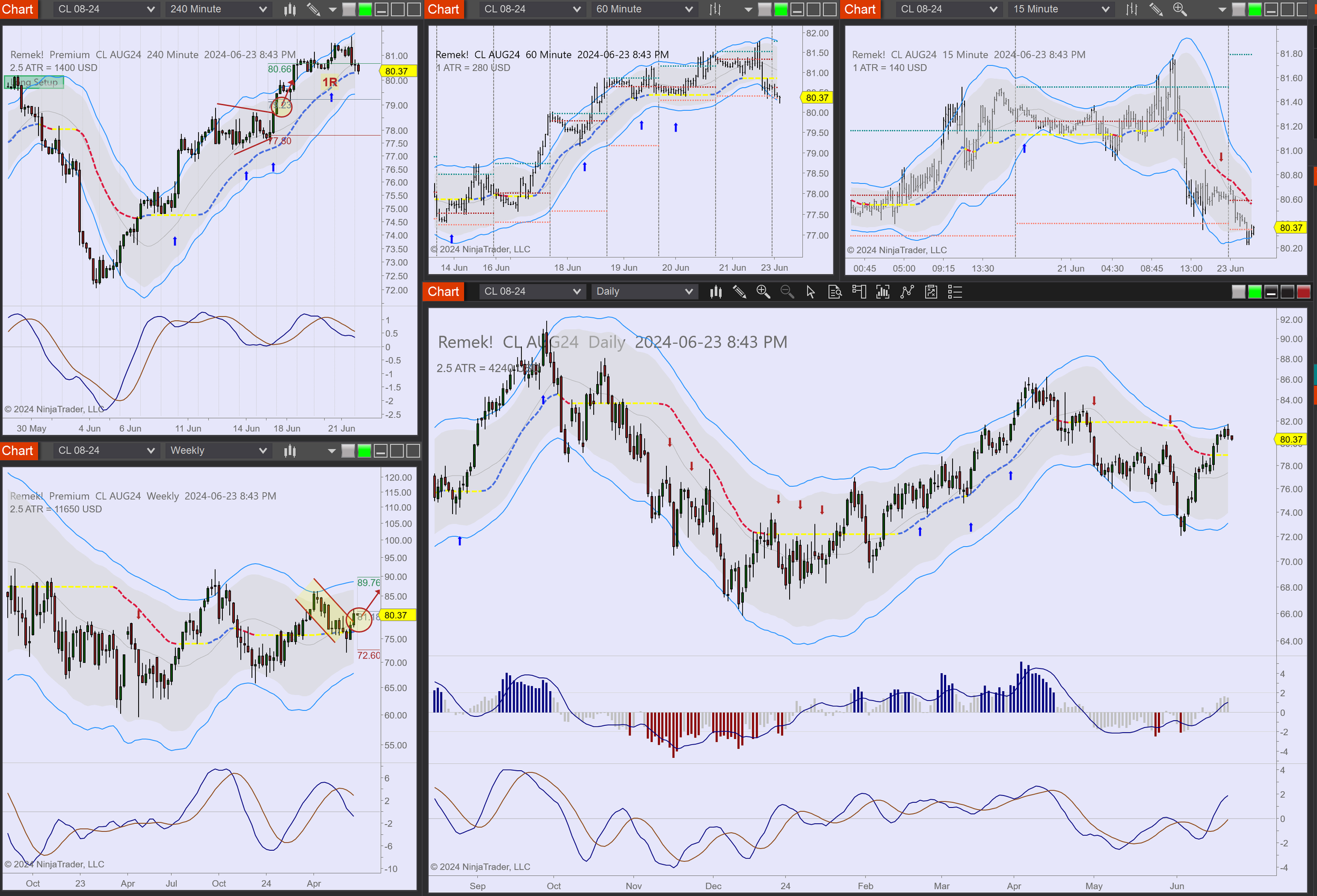The width and height of the screenshot is (1317, 896).
Task: Click underscore window button in 60 Minute chart
Action: [798, 9]
